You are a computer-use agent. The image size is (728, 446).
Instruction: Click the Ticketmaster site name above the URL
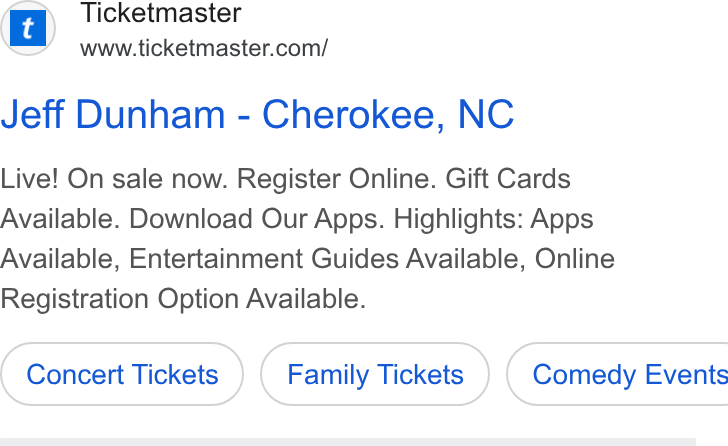click(161, 13)
